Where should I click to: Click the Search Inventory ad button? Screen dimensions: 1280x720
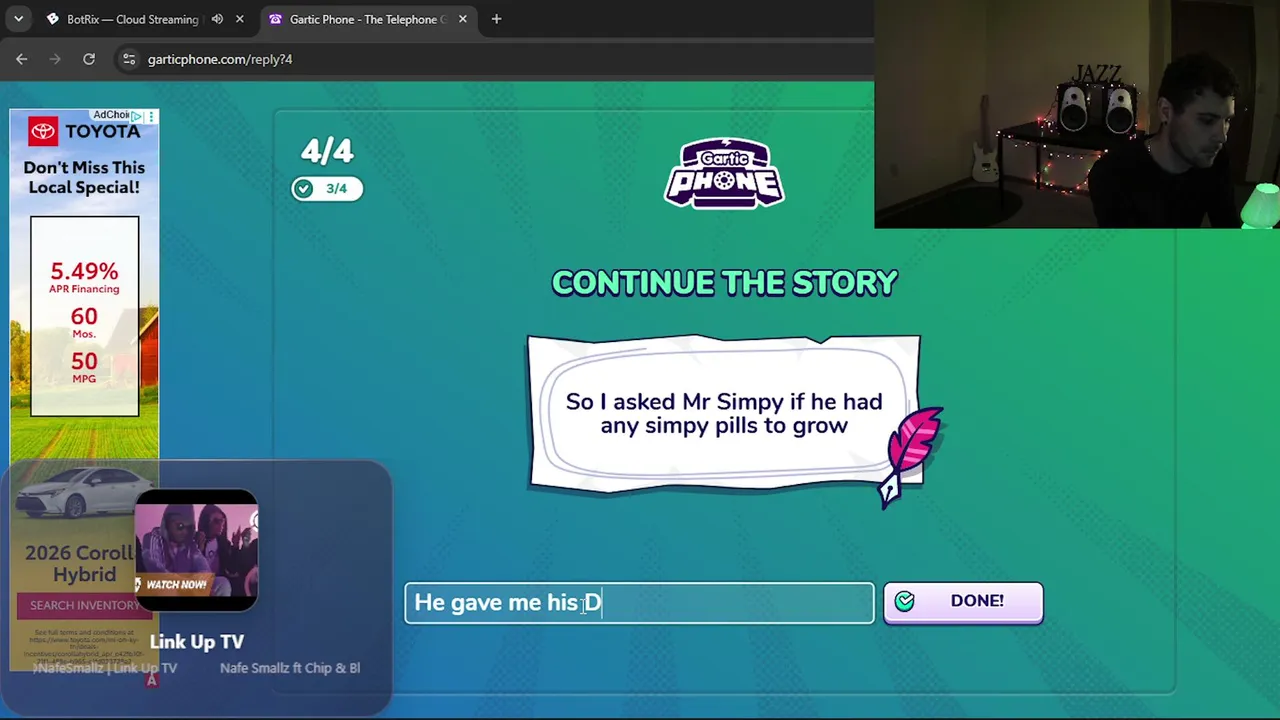(x=84, y=605)
